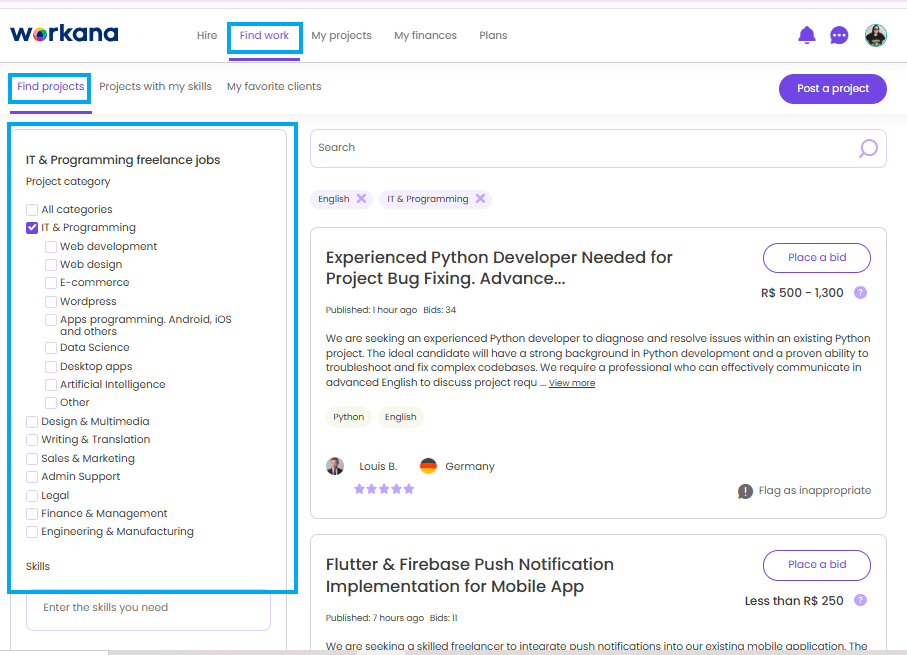This screenshot has width=907, height=655.
Task: Uncheck the IT & Programming checkbox
Action: tap(32, 228)
